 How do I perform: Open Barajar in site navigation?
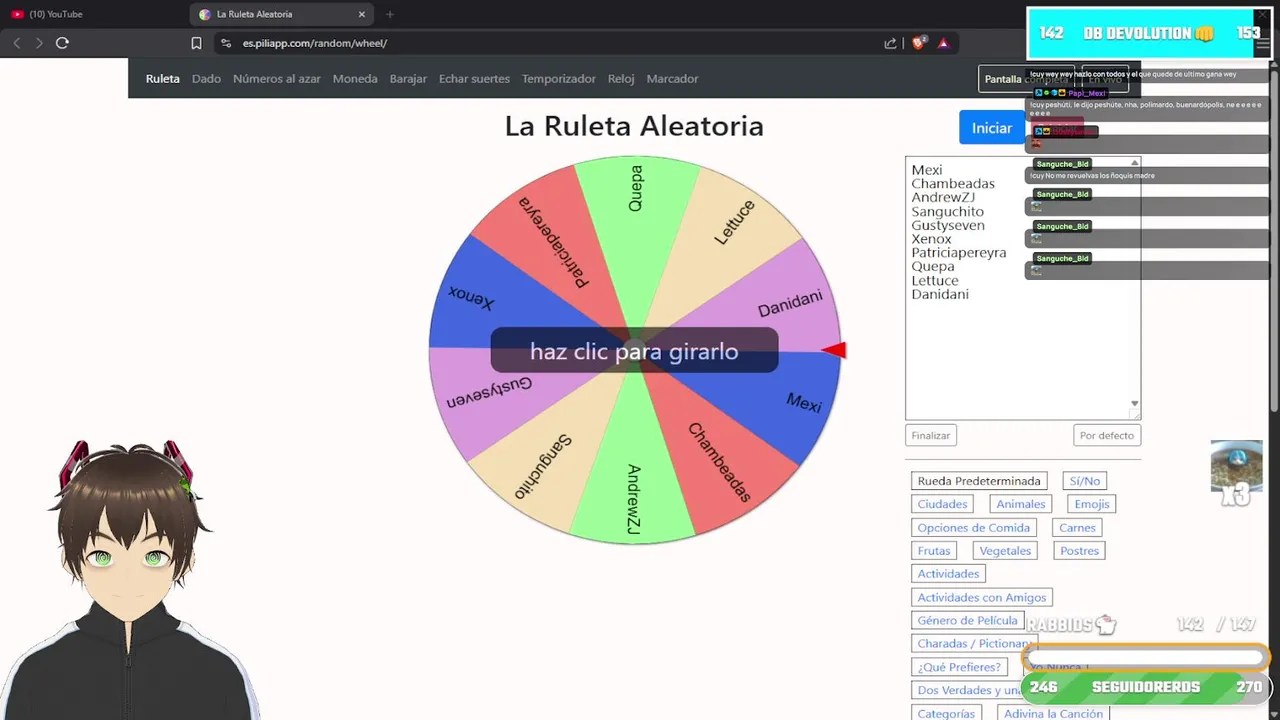[408, 79]
